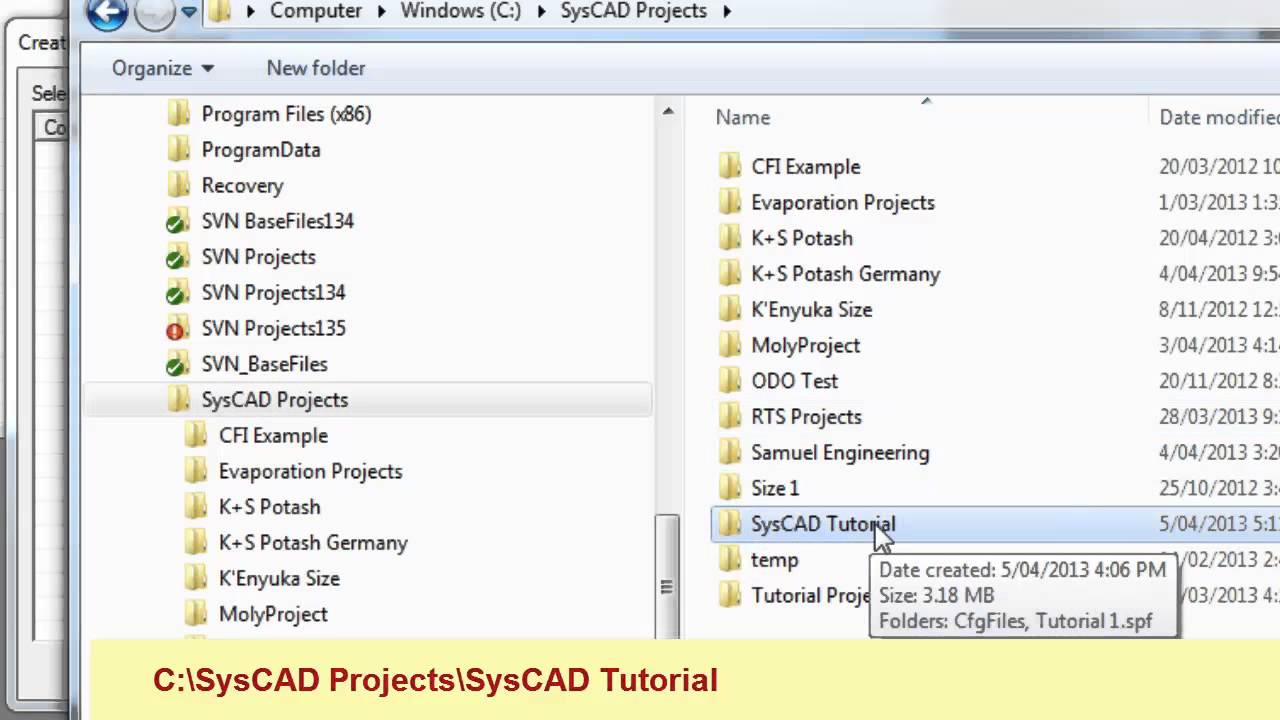Click the tree pane scroll up arrow
The width and height of the screenshot is (1280, 720).
coord(667,111)
